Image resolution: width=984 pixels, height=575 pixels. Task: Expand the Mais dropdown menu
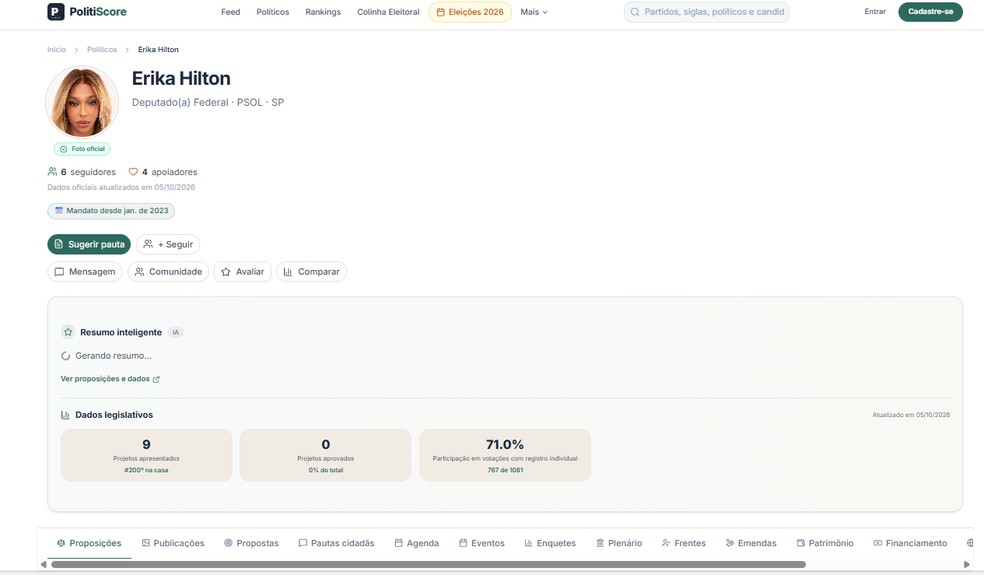[x=533, y=12]
